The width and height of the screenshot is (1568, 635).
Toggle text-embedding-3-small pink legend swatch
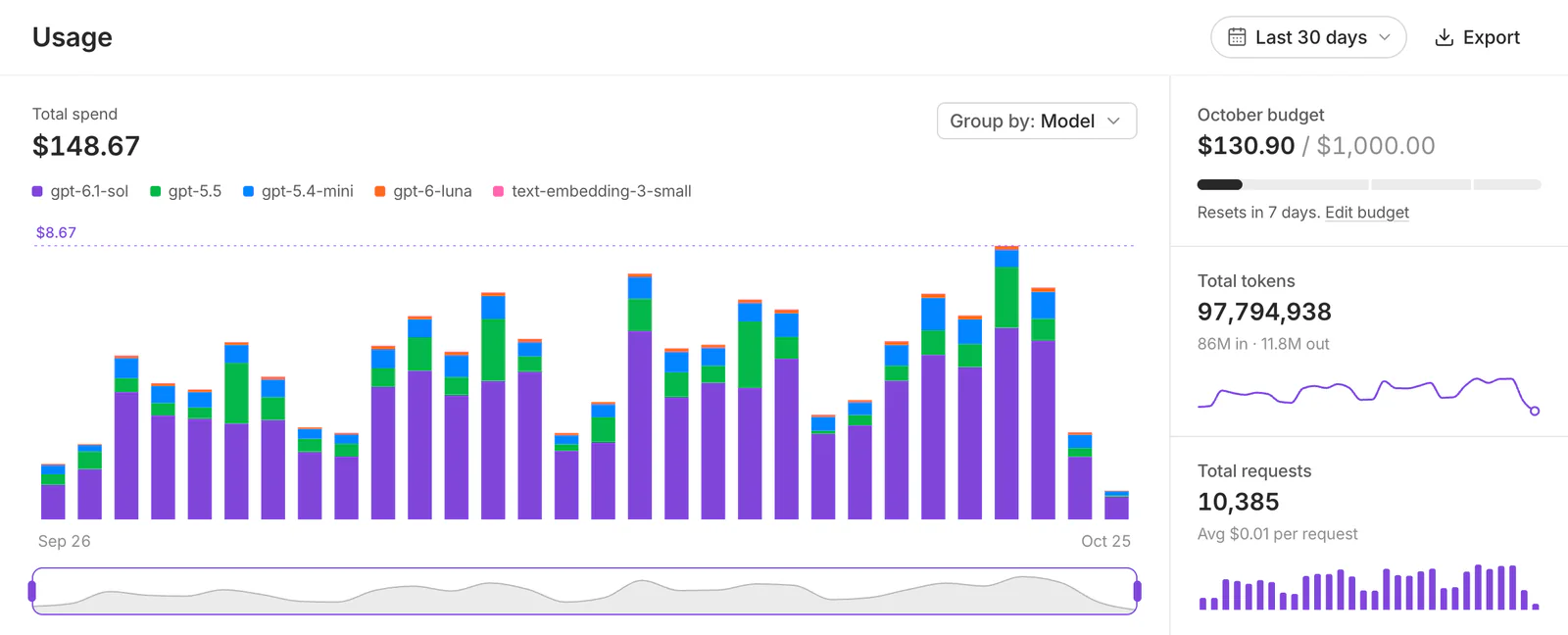(x=498, y=191)
